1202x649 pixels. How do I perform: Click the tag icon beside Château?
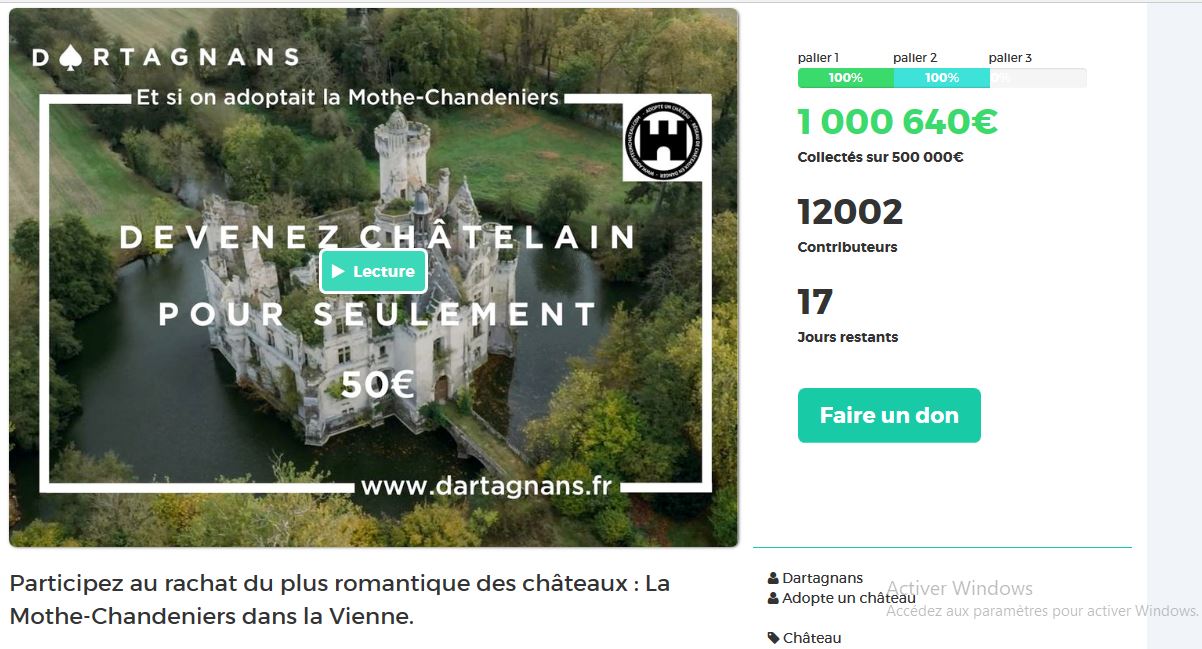click(x=773, y=638)
